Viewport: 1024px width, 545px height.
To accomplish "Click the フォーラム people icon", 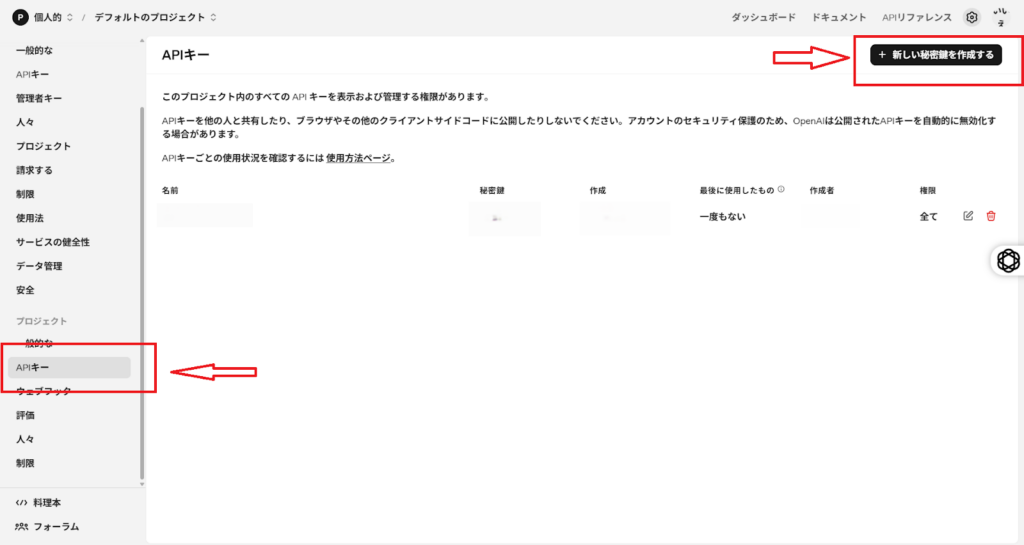I will pyautogui.click(x=22, y=526).
